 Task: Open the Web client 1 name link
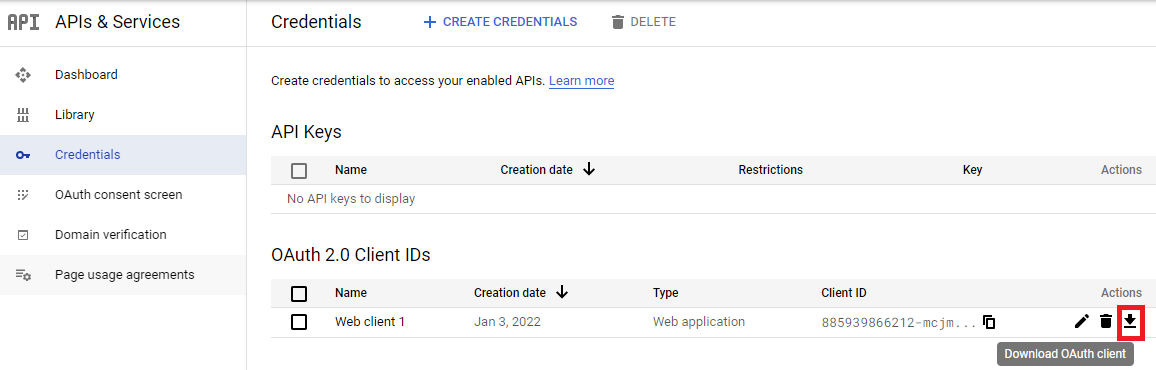[369, 321]
